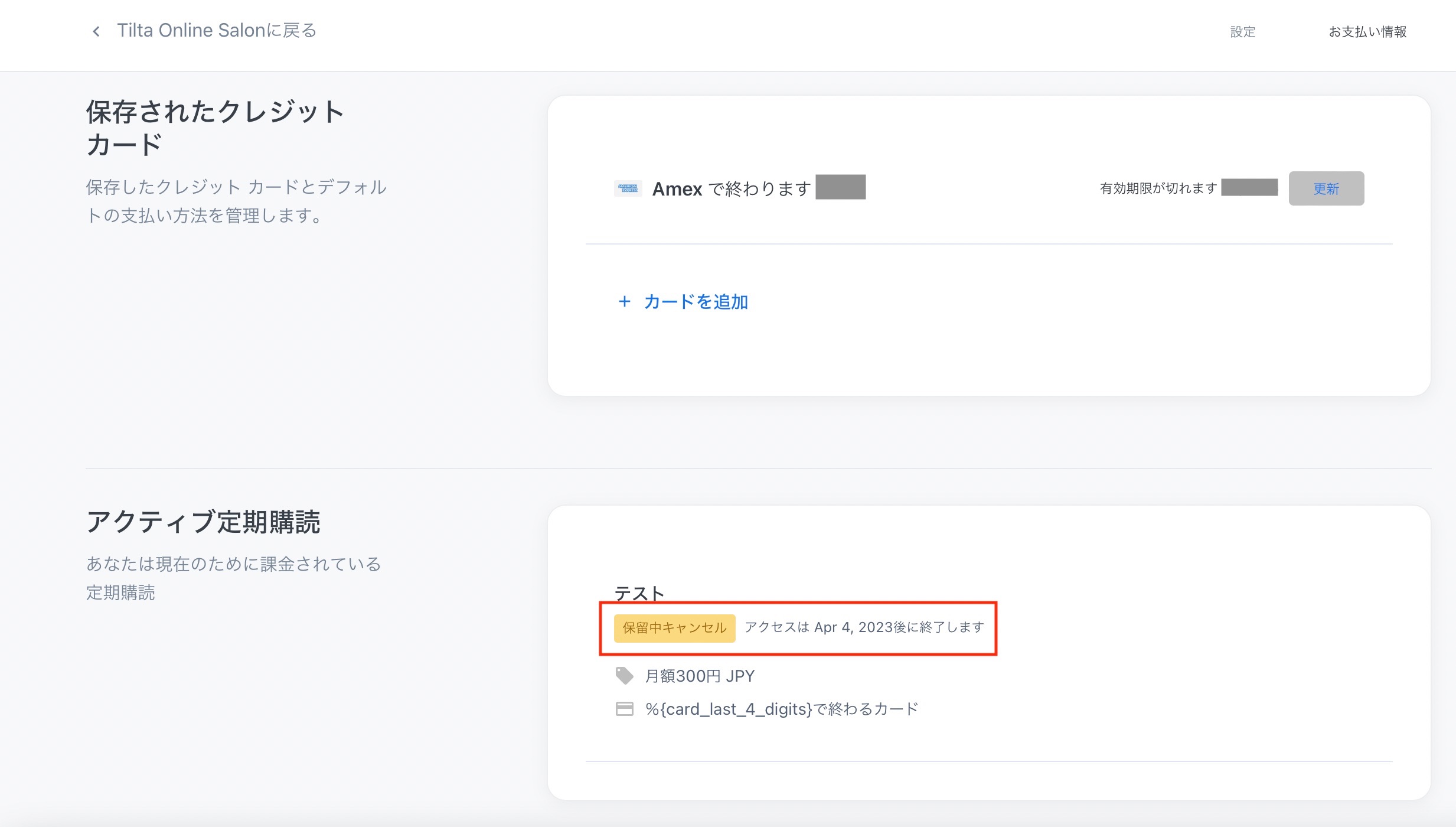Viewport: 1456px width, 827px height.
Task: Click the Amex card logo icon
Action: (628, 188)
